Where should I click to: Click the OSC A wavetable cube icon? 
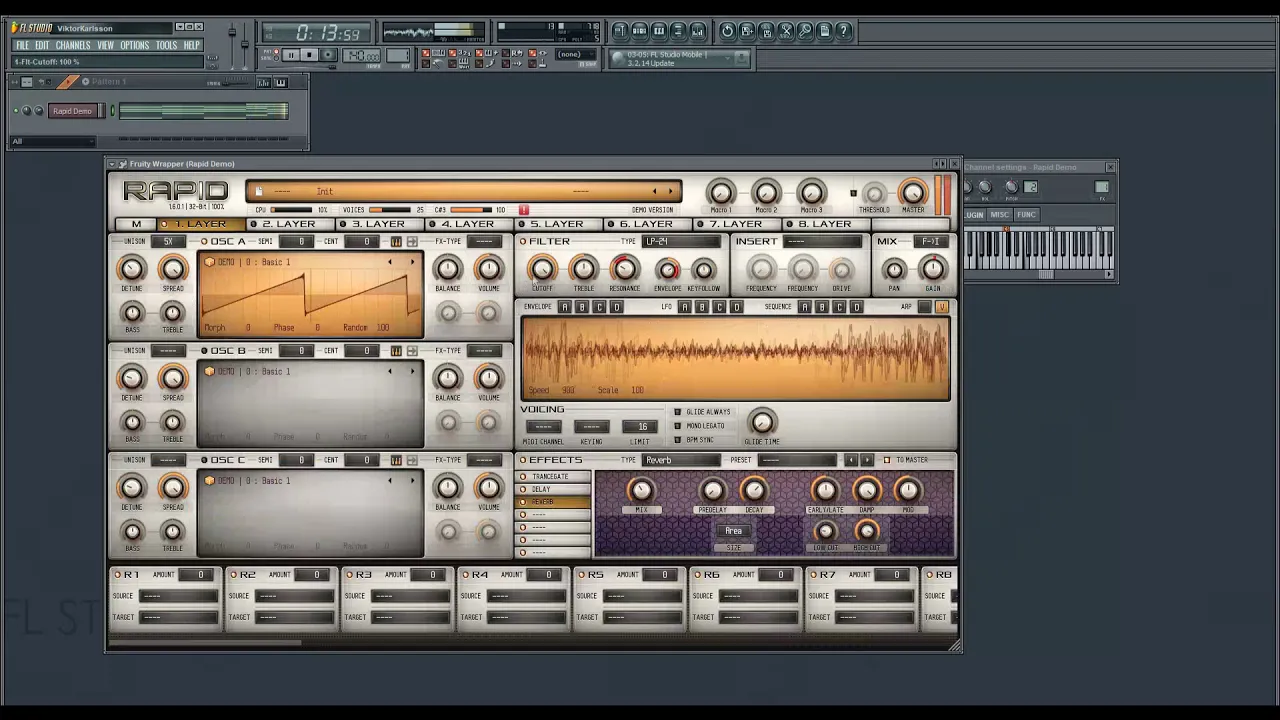[210, 262]
